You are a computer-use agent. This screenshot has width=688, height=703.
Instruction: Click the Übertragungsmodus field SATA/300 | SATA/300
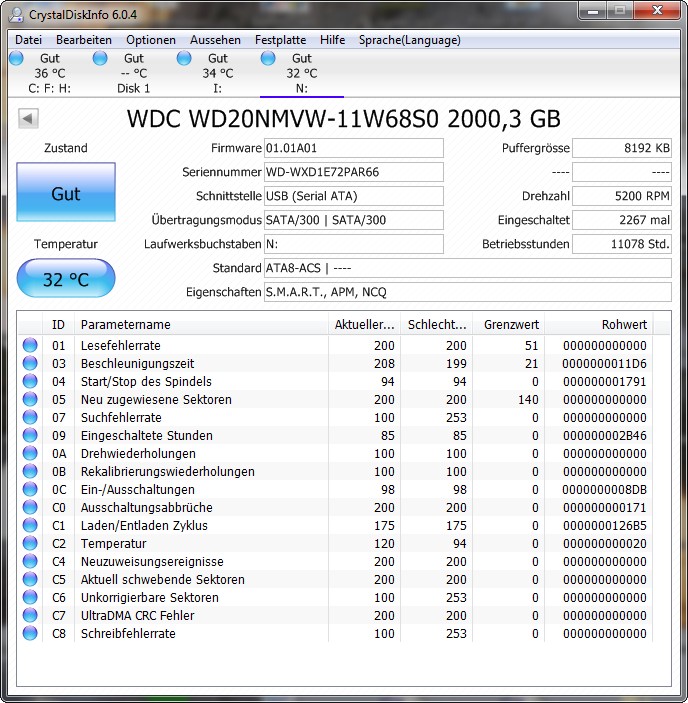click(354, 220)
